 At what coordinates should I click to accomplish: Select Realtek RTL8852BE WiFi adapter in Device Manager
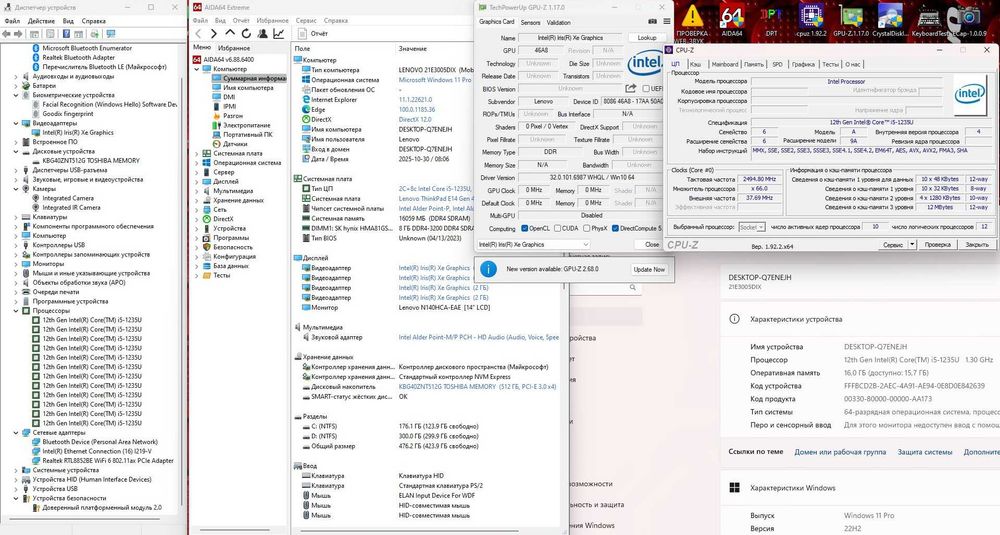pyautogui.click(x=108, y=460)
